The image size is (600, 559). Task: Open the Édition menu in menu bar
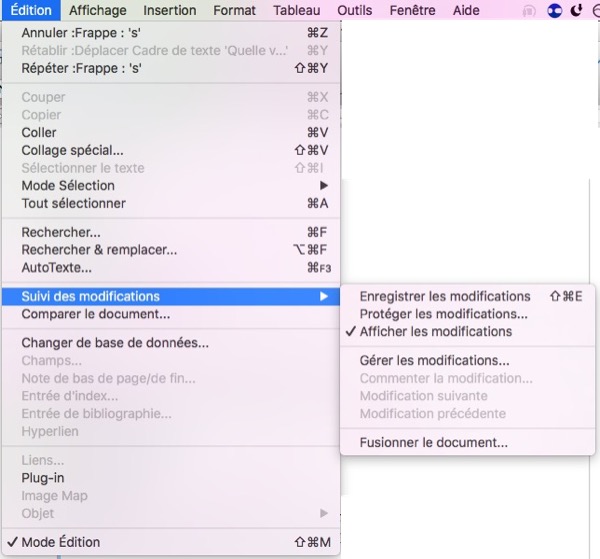pos(31,10)
